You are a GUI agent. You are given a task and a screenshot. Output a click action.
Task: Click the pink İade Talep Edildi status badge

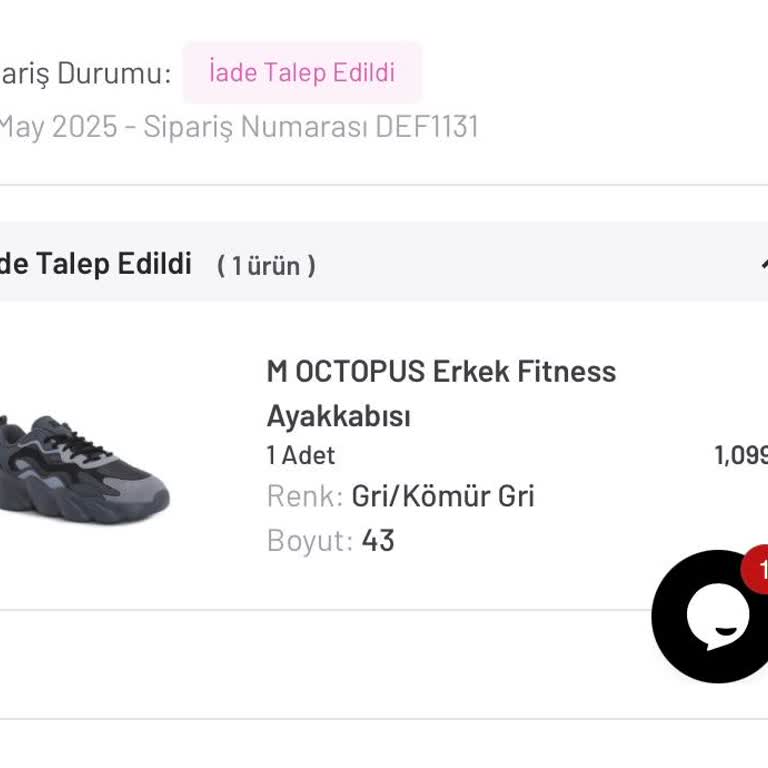point(302,73)
